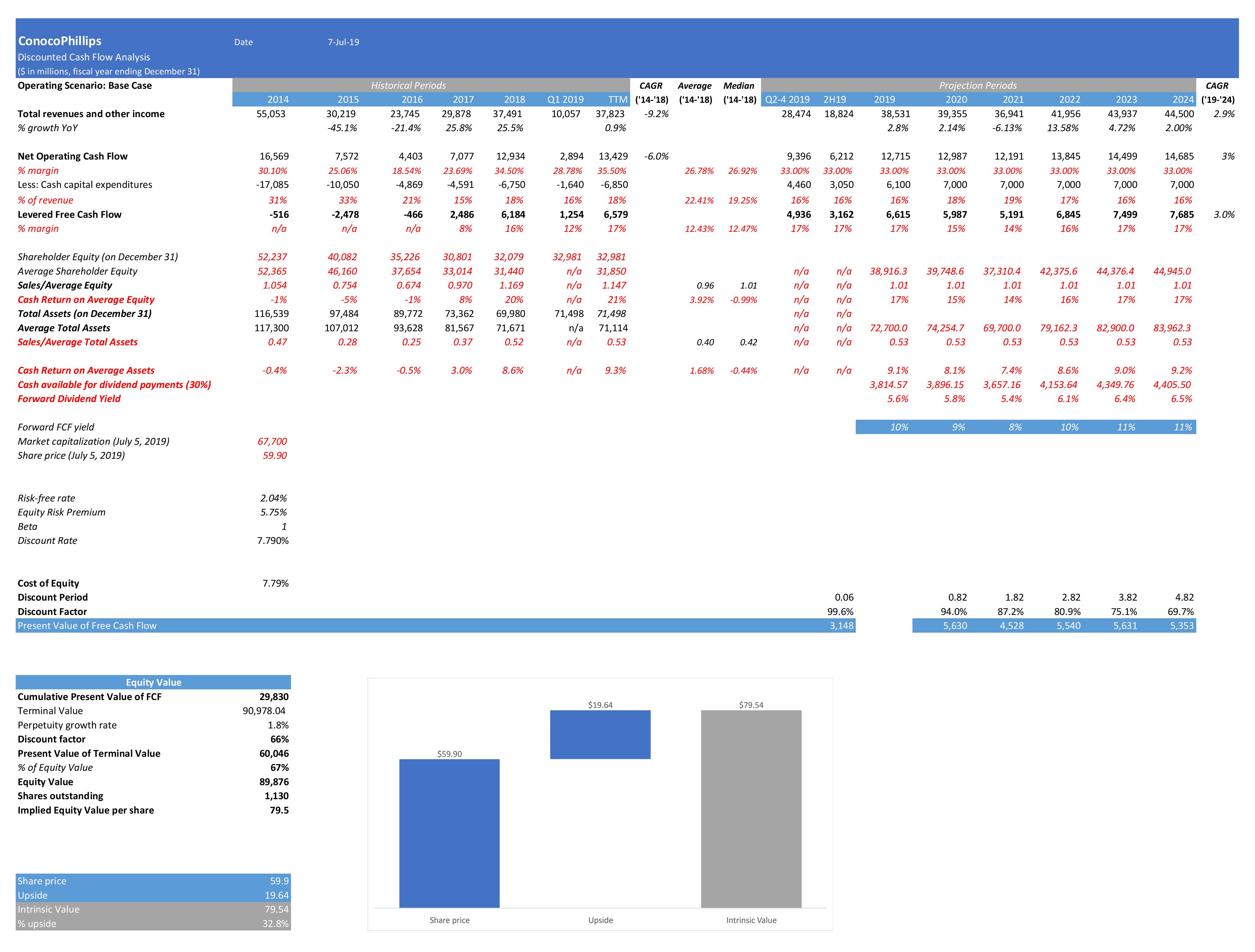Click the Levered Free Cash Flow row label
Screen dimensions: 1255x952
70,214
